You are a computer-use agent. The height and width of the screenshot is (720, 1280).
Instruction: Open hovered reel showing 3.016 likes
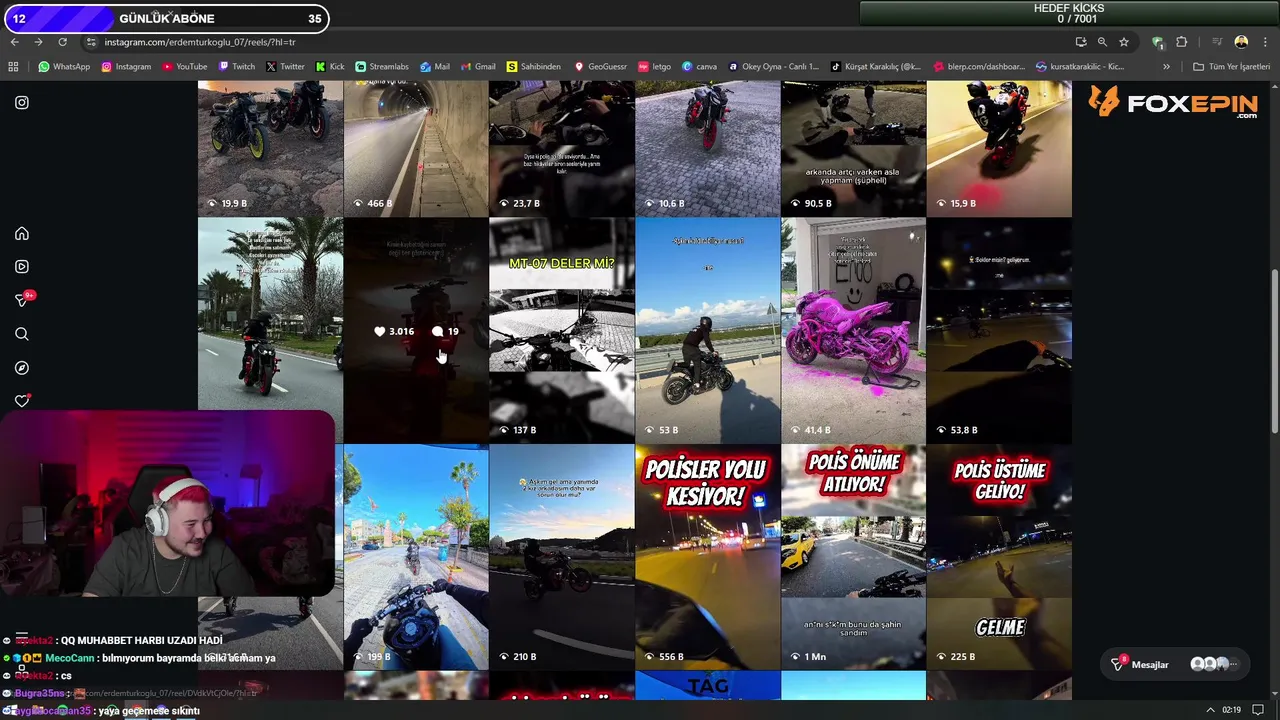pos(416,330)
